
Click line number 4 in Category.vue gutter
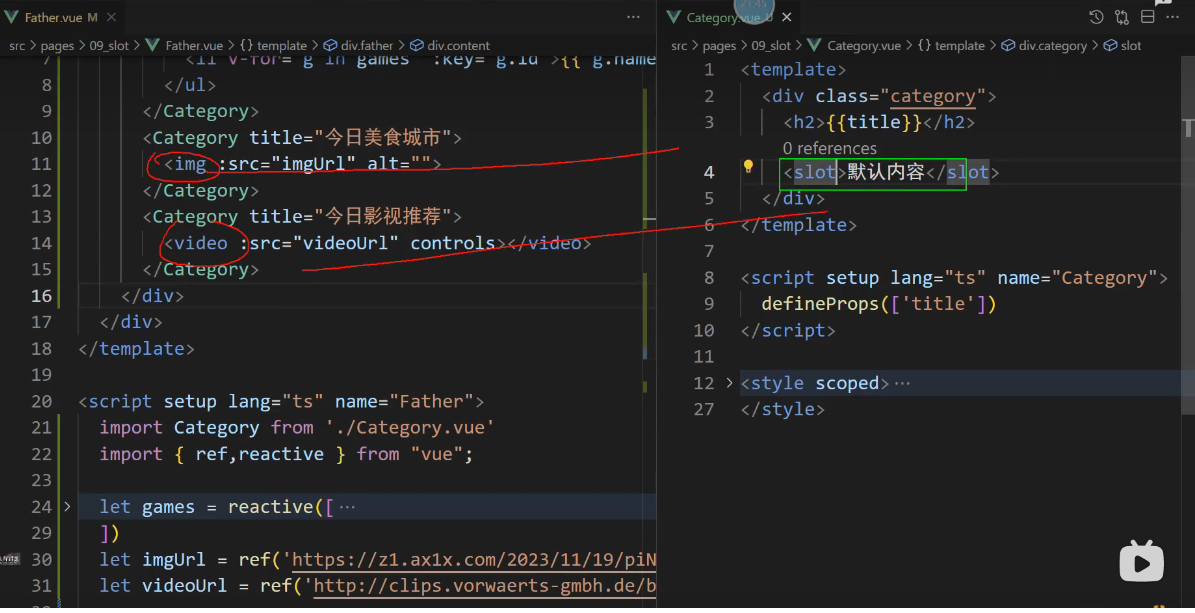coord(709,172)
